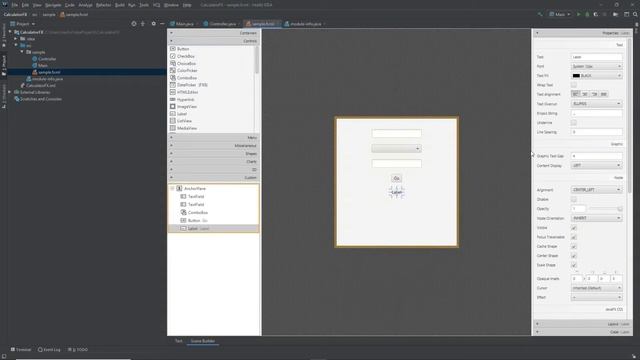
Task: Toggle the Wrap Text checkbox
Action: [573, 85]
